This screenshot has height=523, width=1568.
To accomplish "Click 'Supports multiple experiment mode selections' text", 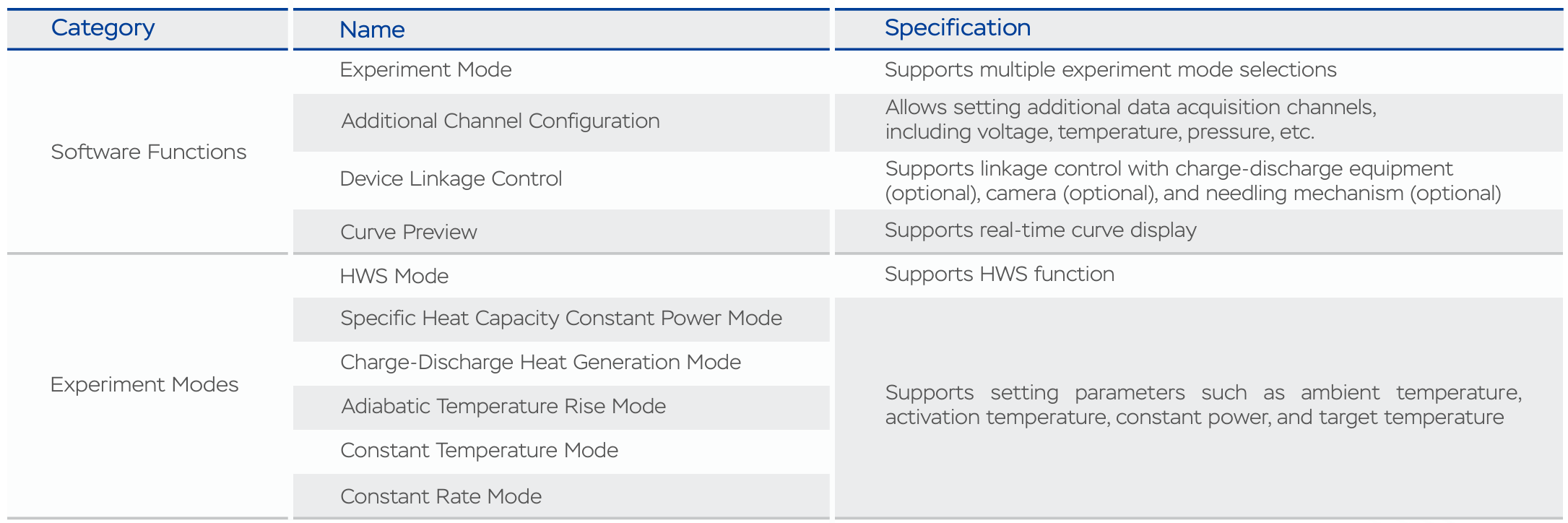I will 1110,70.
